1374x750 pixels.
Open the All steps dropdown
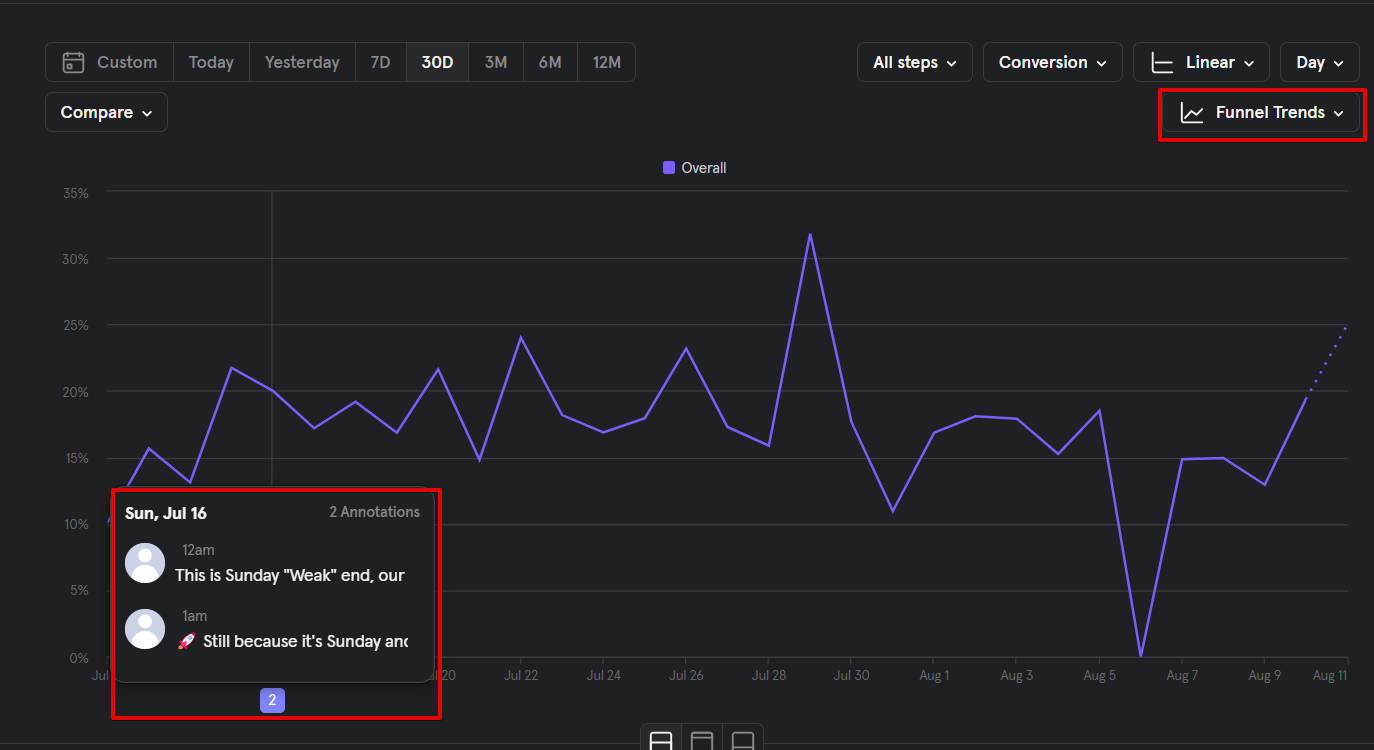[x=913, y=61]
